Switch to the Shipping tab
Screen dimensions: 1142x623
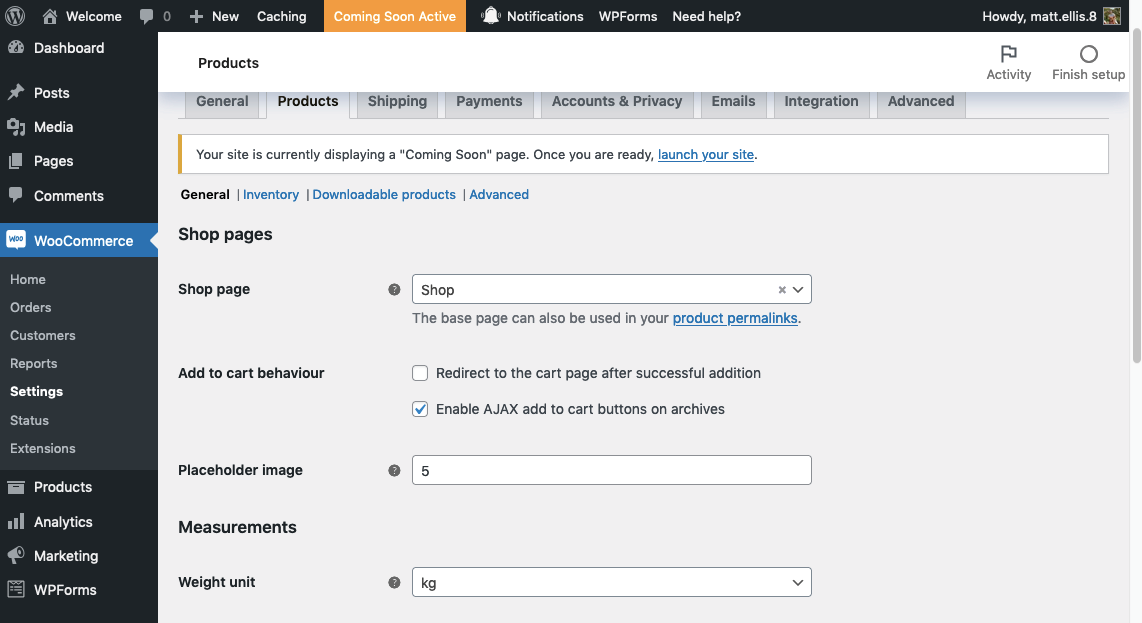pyautogui.click(x=397, y=101)
